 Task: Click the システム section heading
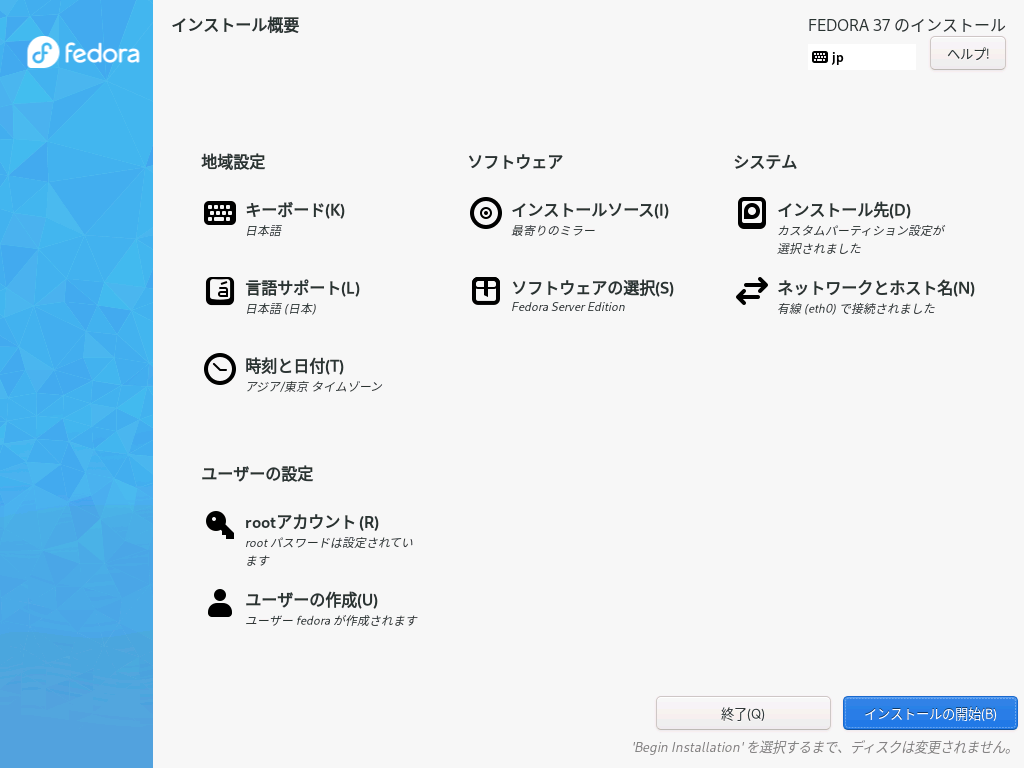(x=765, y=161)
